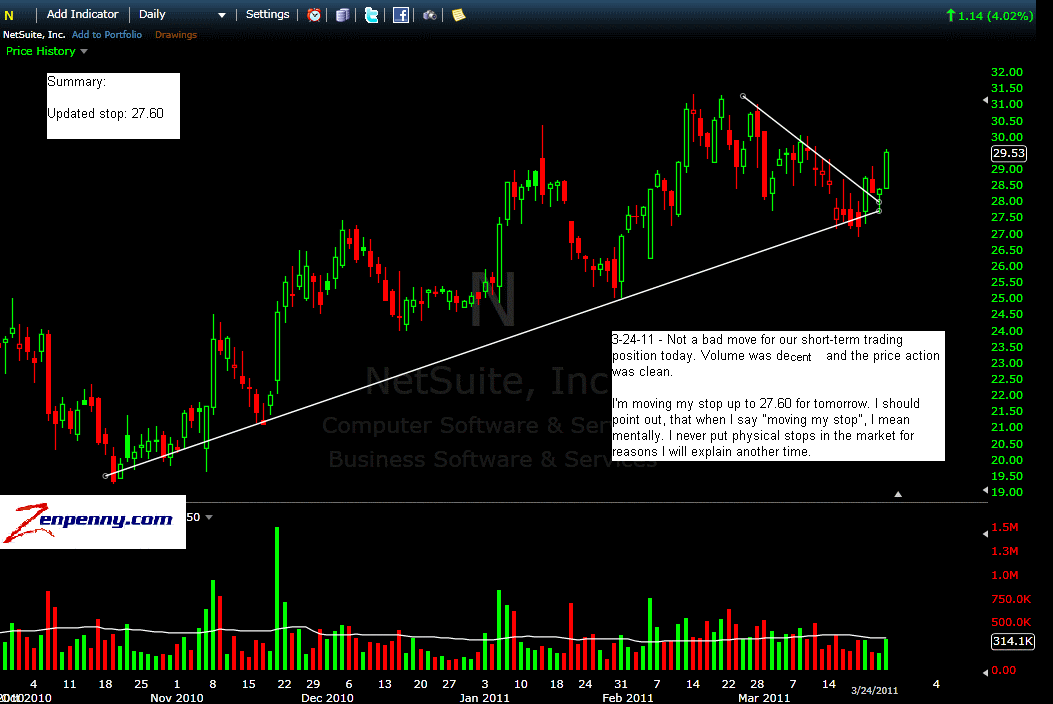Click the N ticker symbol field
The height and width of the screenshot is (704, 1053).
click(9, 15)
